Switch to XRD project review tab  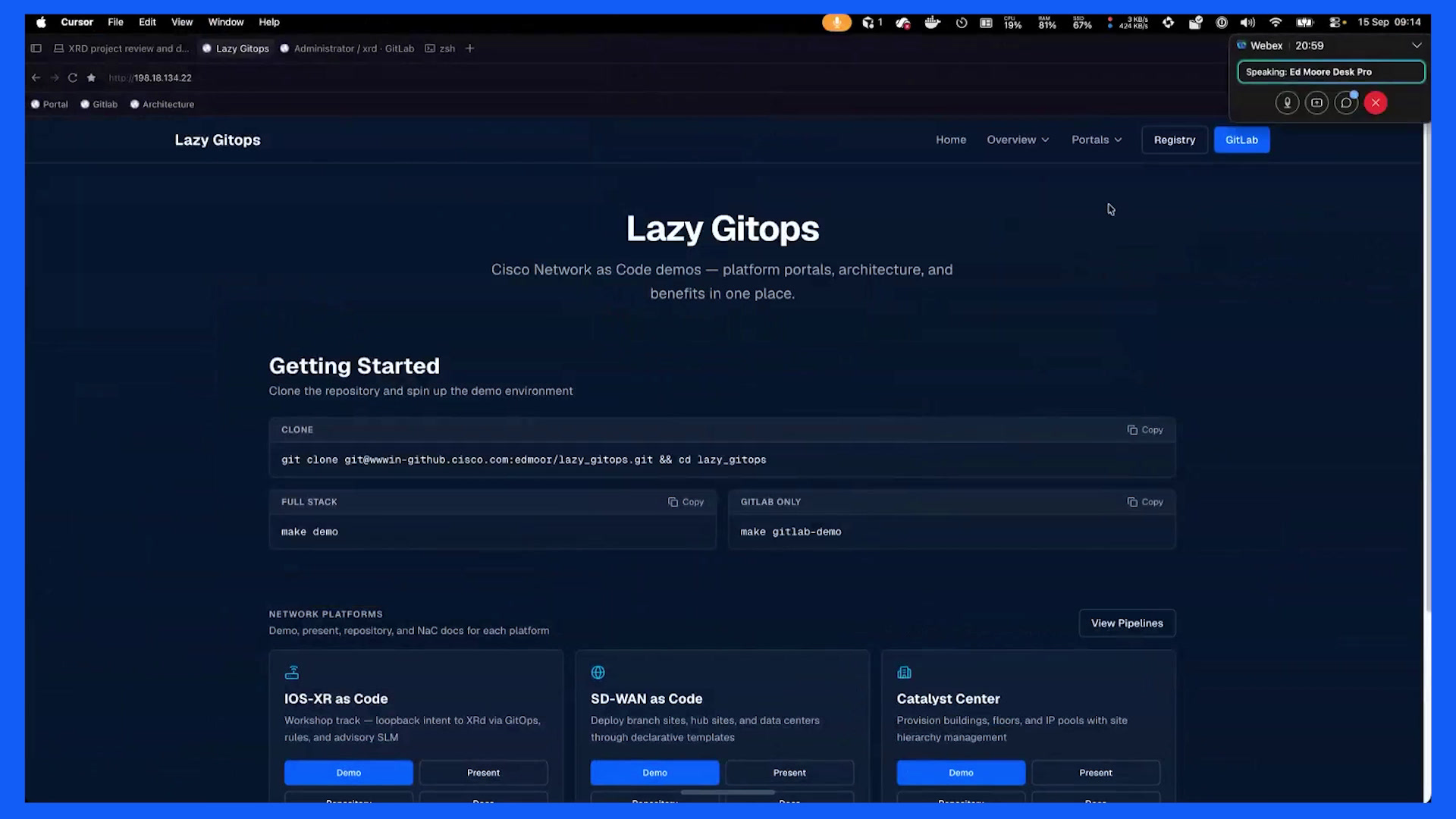(x=121, y=49)
